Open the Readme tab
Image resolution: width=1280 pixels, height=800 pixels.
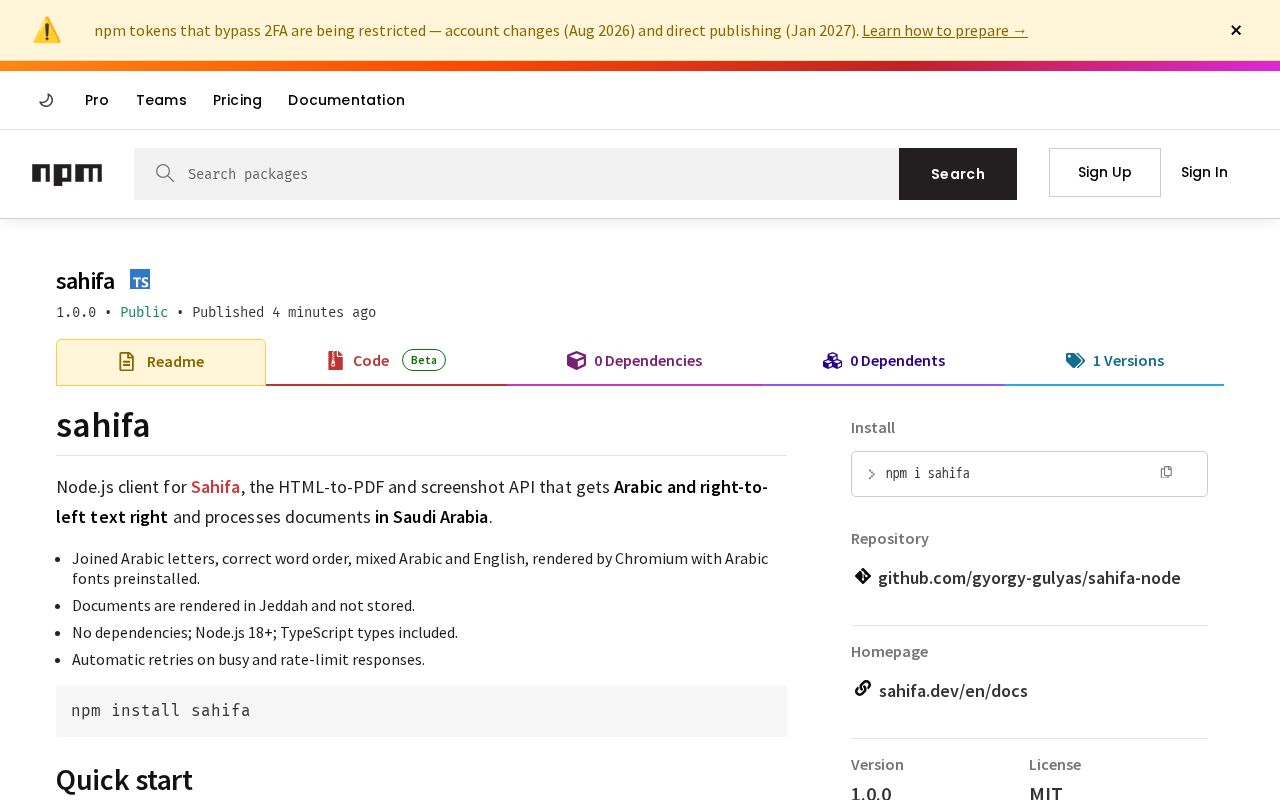[161, 362]
